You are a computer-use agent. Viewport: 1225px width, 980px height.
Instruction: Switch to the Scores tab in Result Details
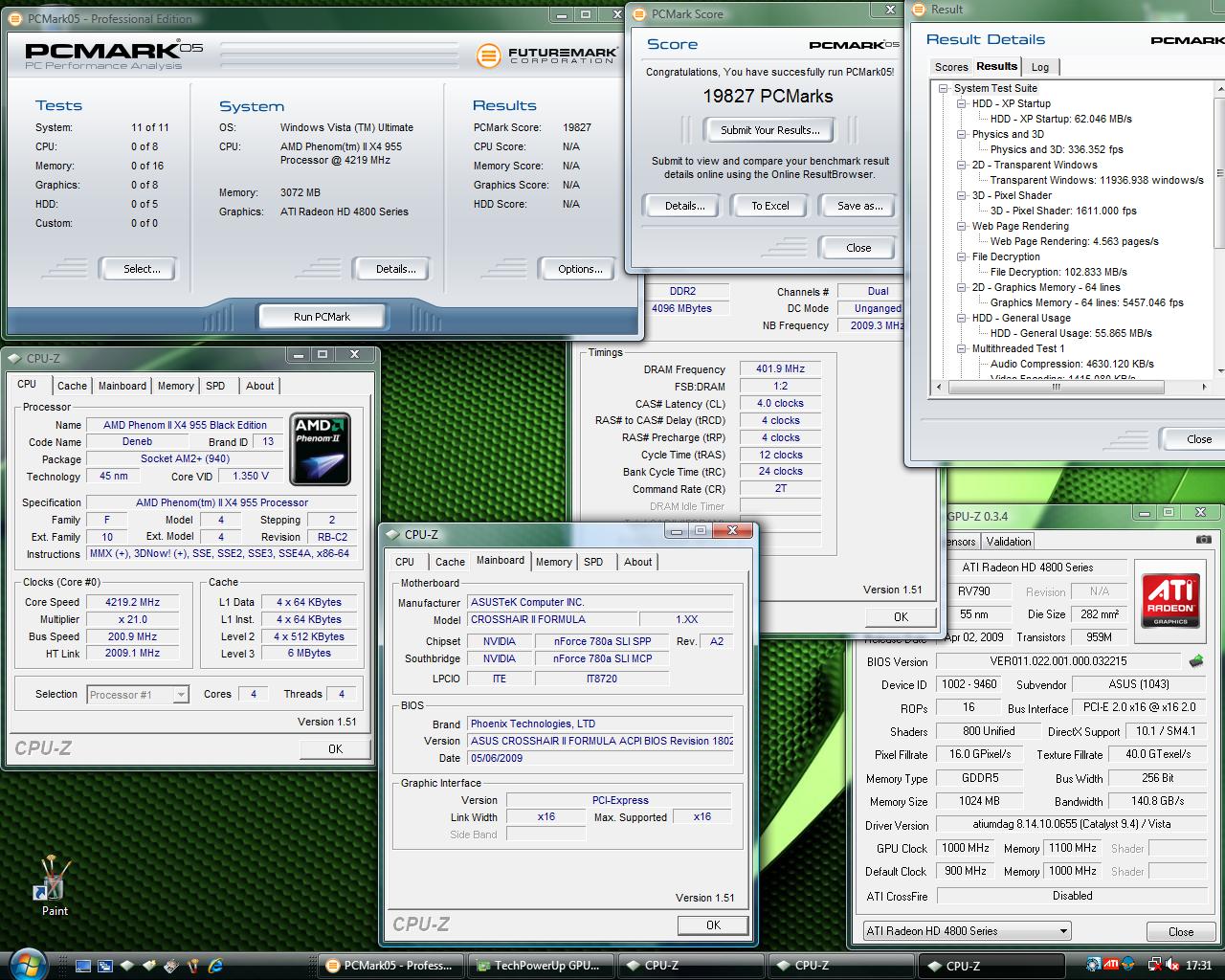tap(951, 67)
